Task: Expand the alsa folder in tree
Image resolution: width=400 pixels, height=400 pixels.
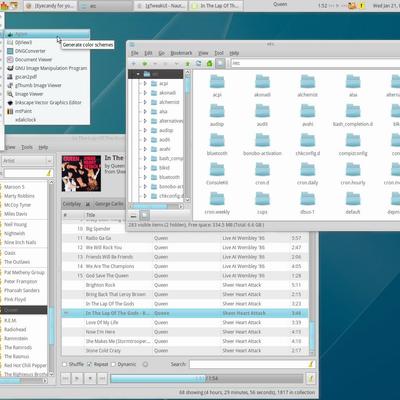Action: point(145,111)
